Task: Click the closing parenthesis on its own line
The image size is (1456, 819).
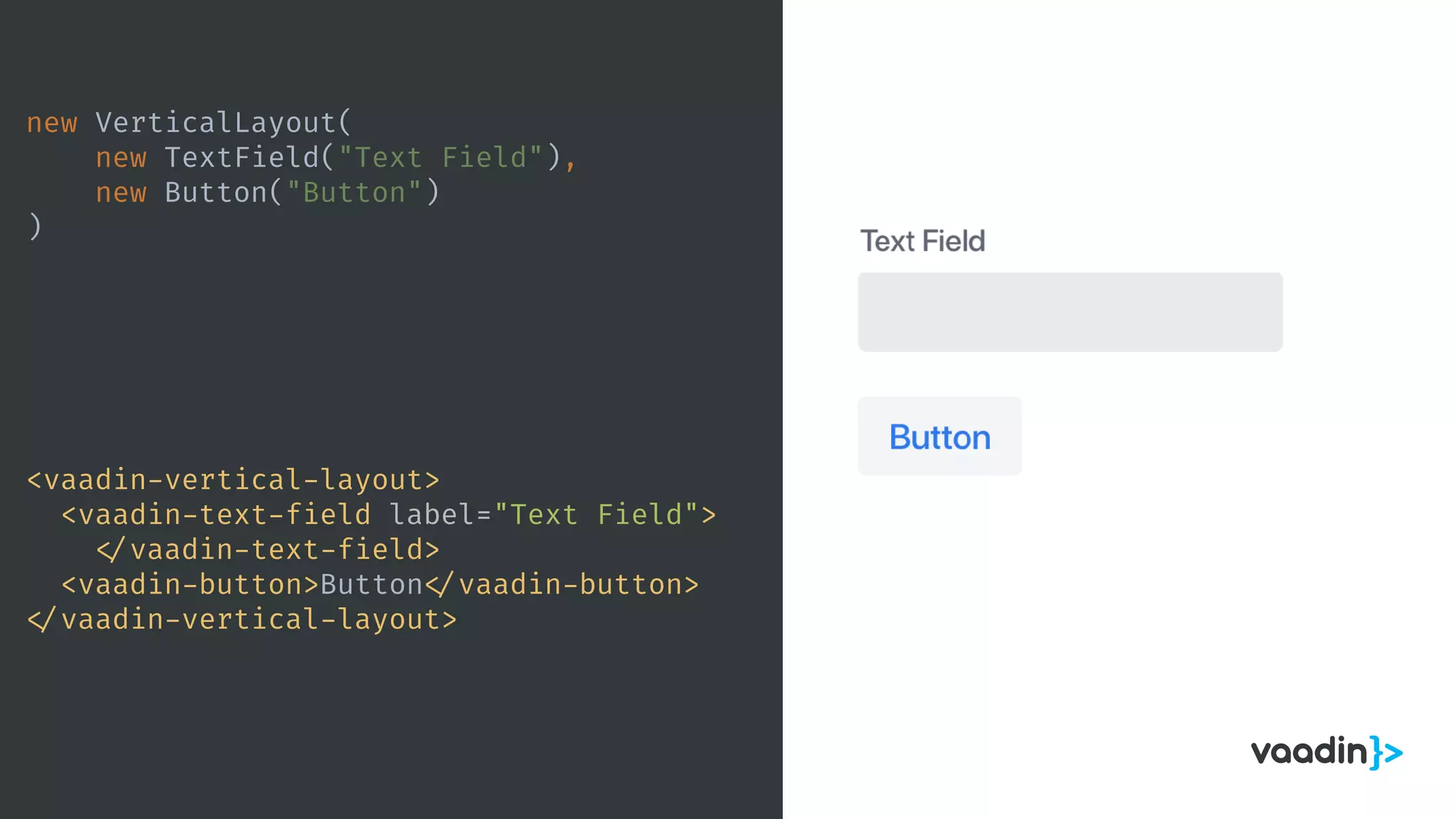Action: click(x=35, y=227)
